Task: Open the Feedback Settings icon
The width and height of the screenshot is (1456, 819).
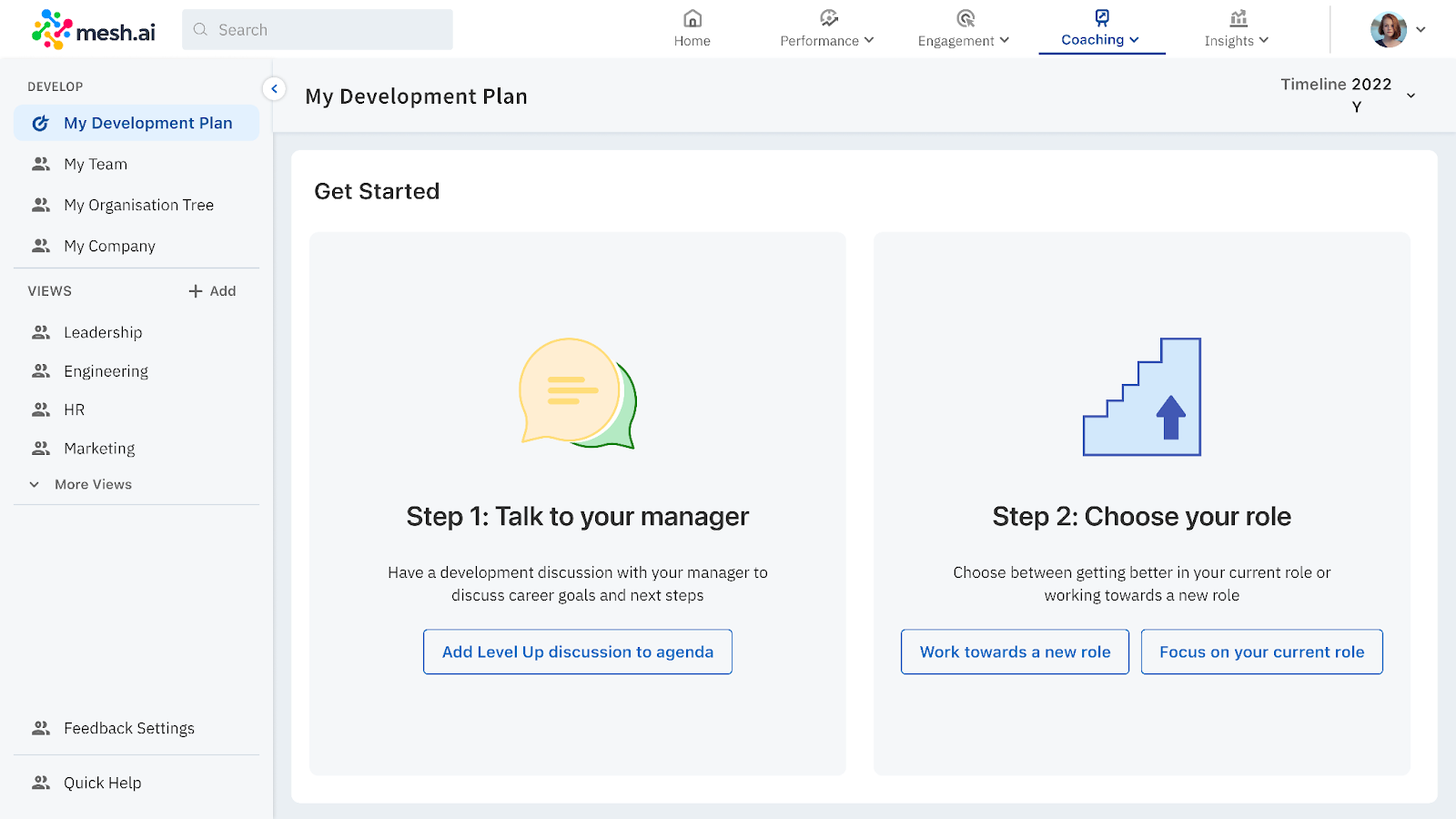Action: [40, 727]
